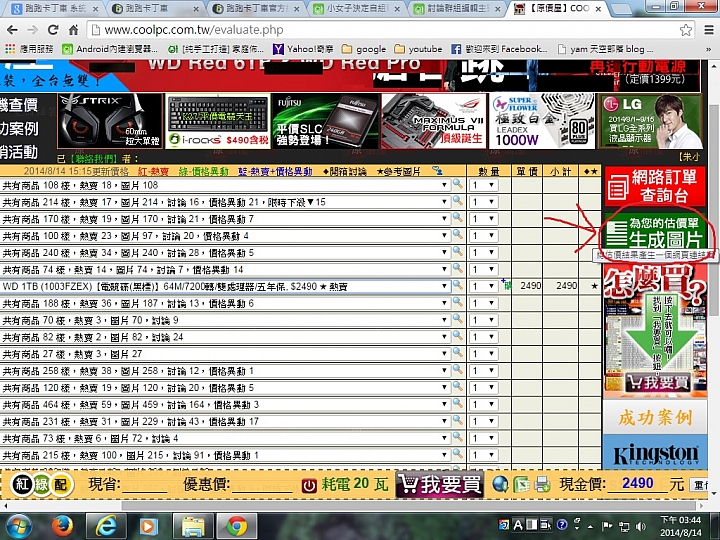Open the Kingston banner
720x540 pixels.
click(x=655, y=454)
